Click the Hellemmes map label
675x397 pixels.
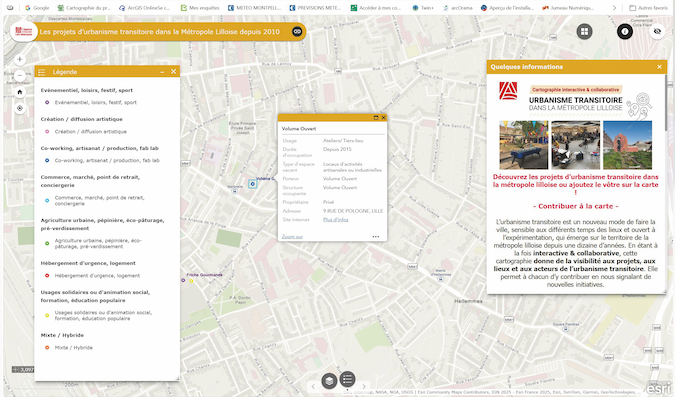point(468,301)
